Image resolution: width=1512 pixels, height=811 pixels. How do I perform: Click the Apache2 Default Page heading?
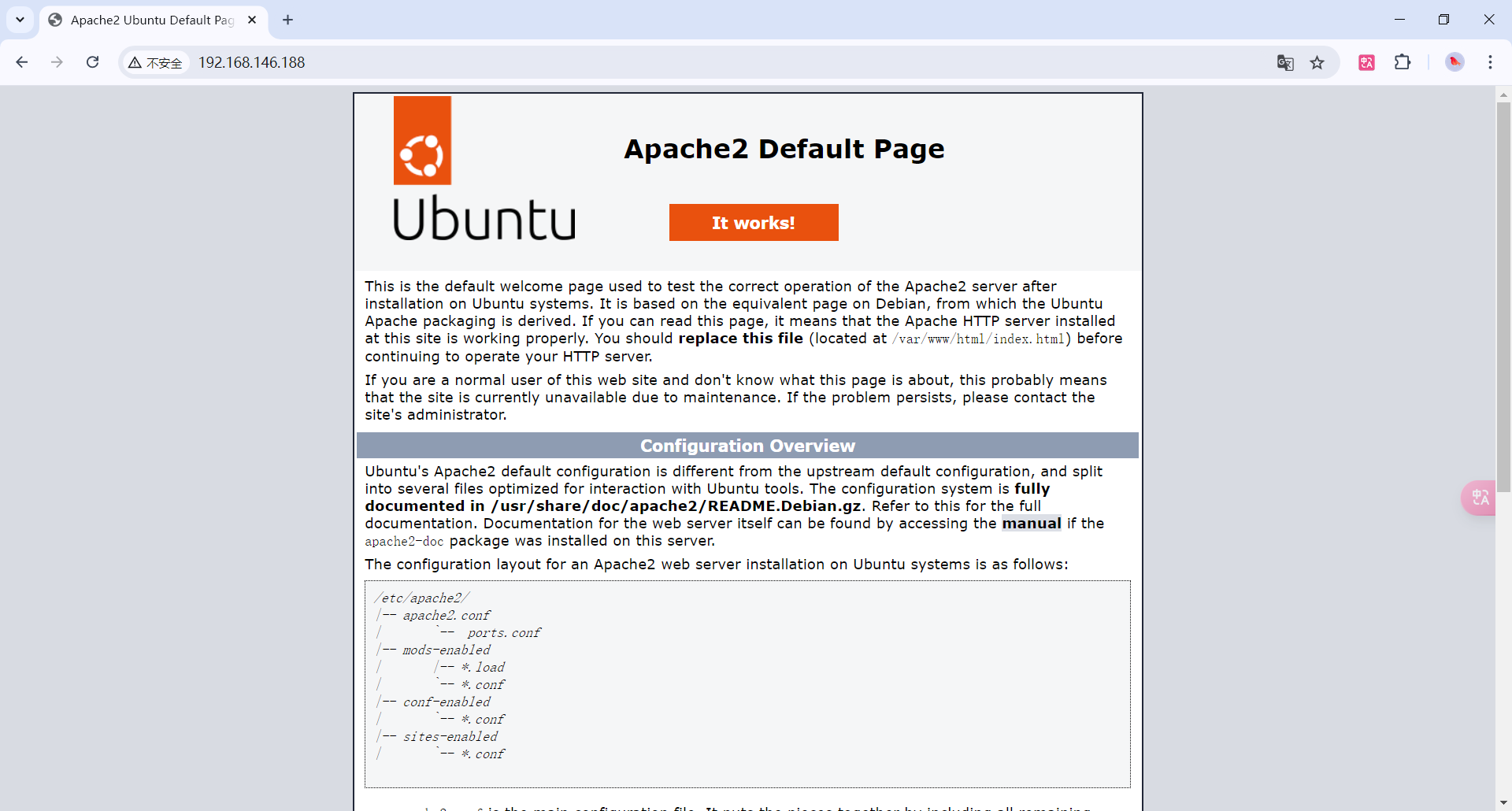(784, 149)
